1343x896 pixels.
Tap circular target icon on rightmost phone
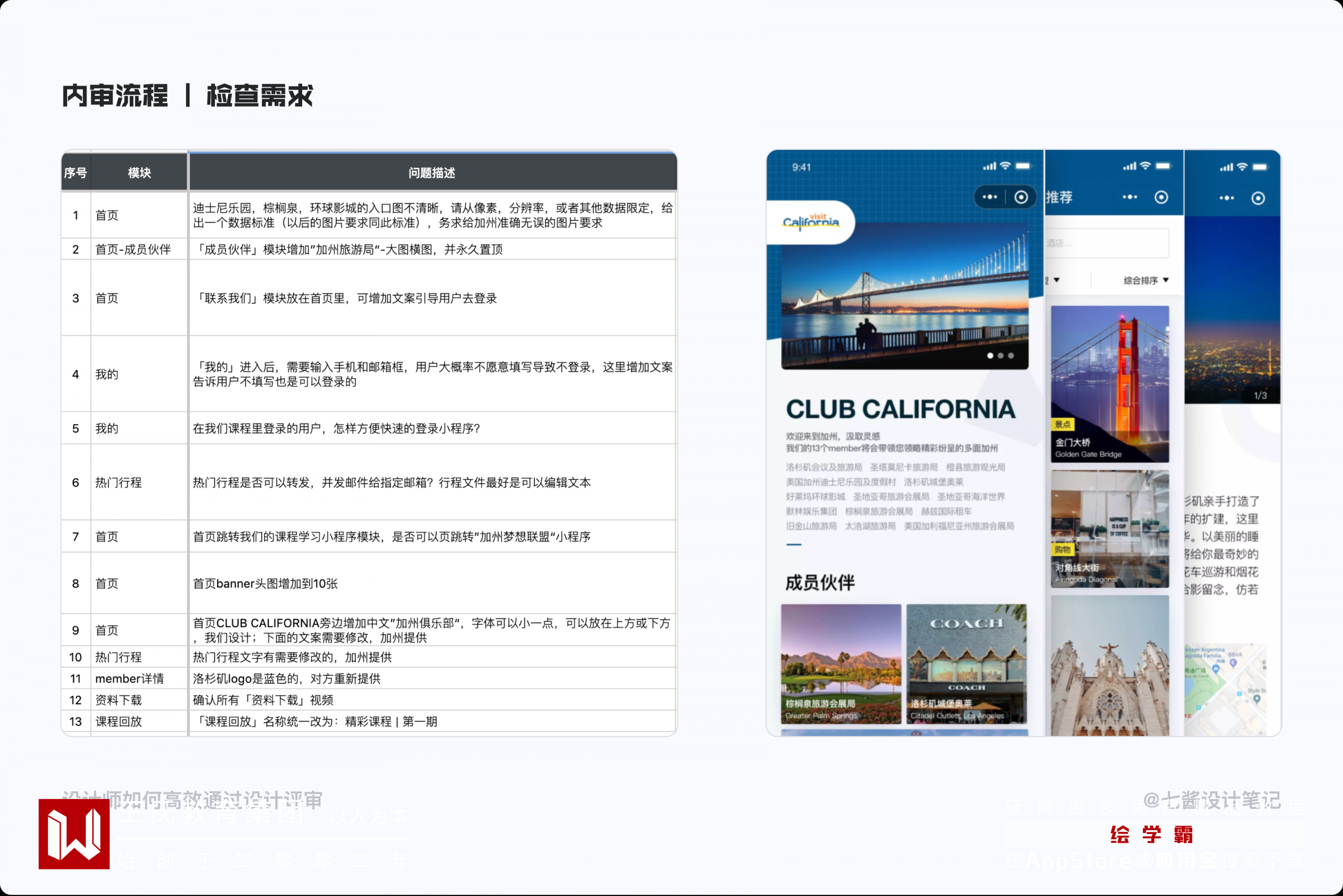click(1257, 198)
